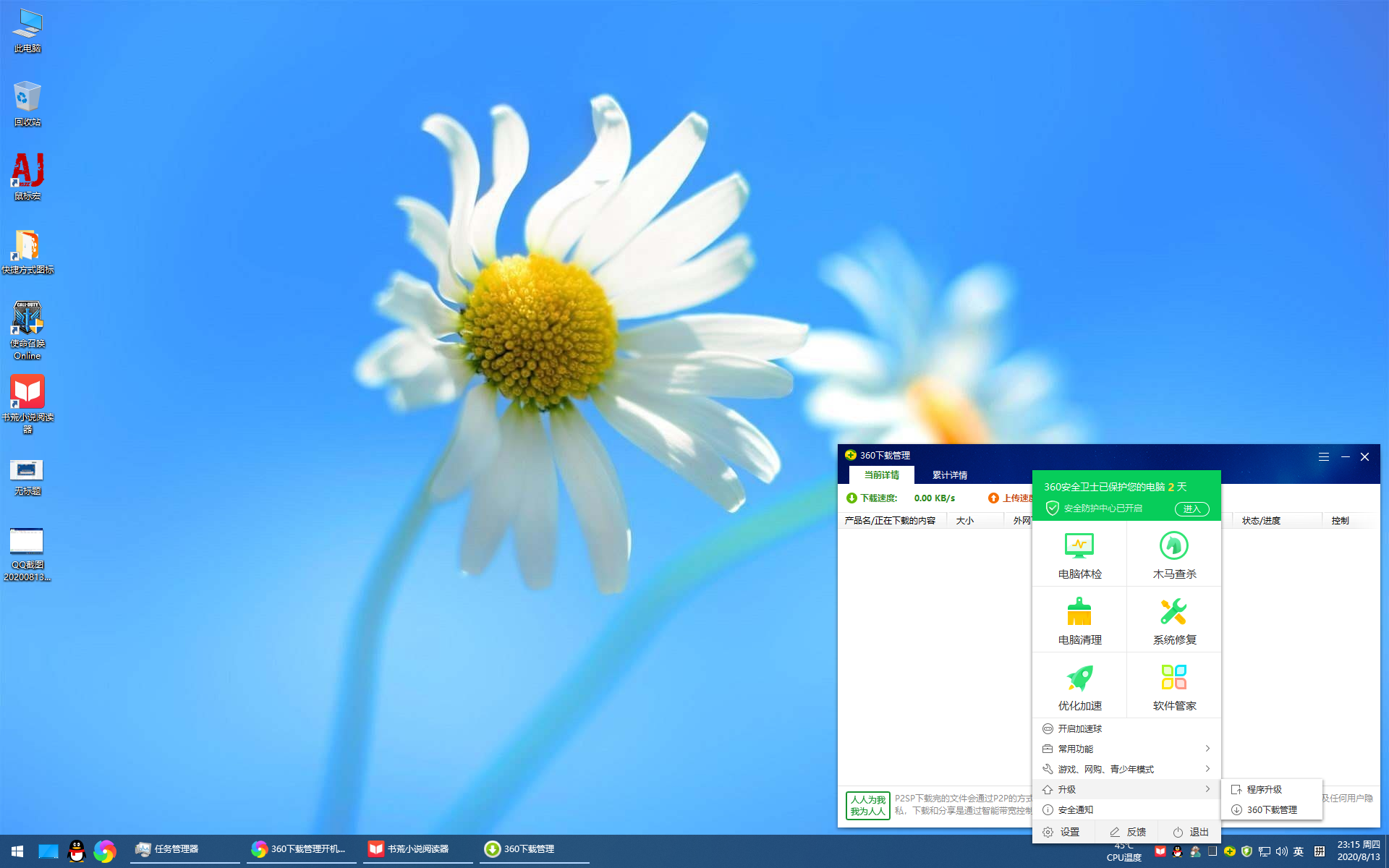Click 大小 column header
The width and height of the screenshot is (1389, 868).
tap(974, 520)
